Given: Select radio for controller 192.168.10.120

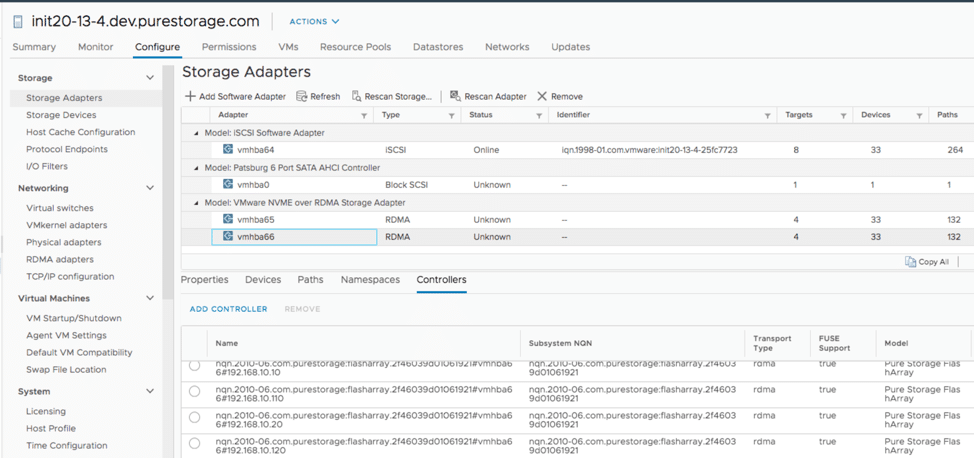Looking at the screenshot, I should tap(194, 443).
